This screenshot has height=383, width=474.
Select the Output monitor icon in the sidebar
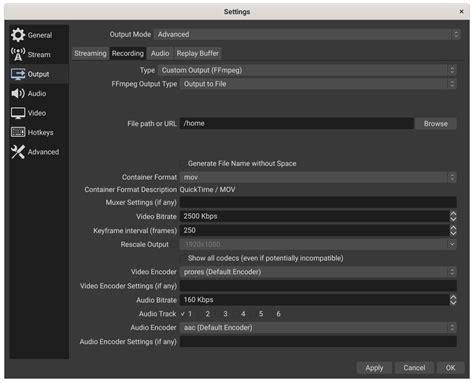(x=18, y=74)
